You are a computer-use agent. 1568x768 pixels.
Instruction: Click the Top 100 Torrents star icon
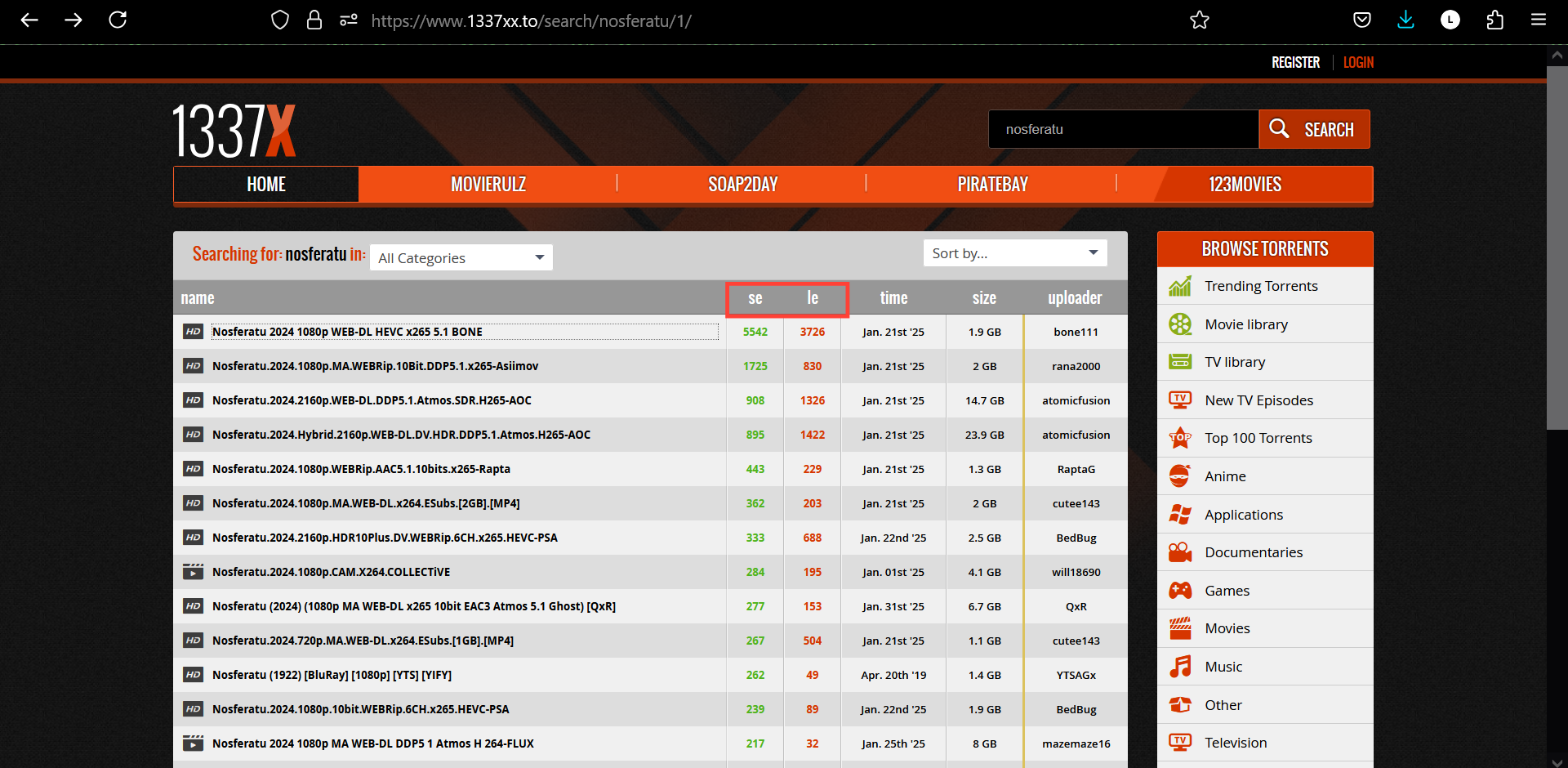(1180, 438)
